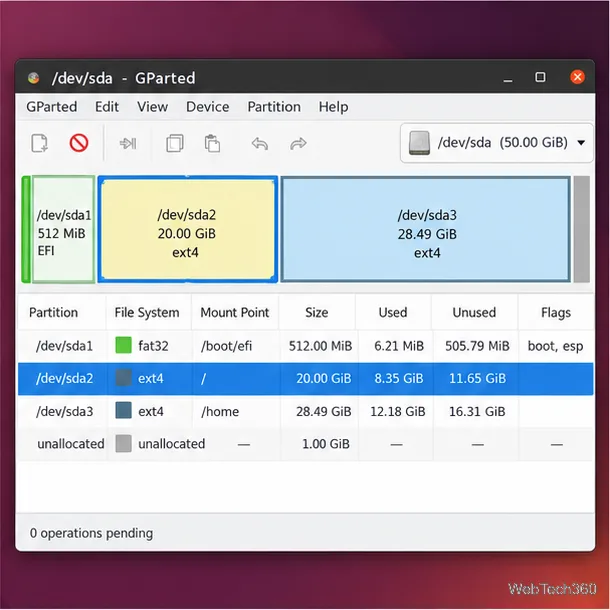
Task: Click the 6.21 MiB used cell
Action: tap(399, 346)
